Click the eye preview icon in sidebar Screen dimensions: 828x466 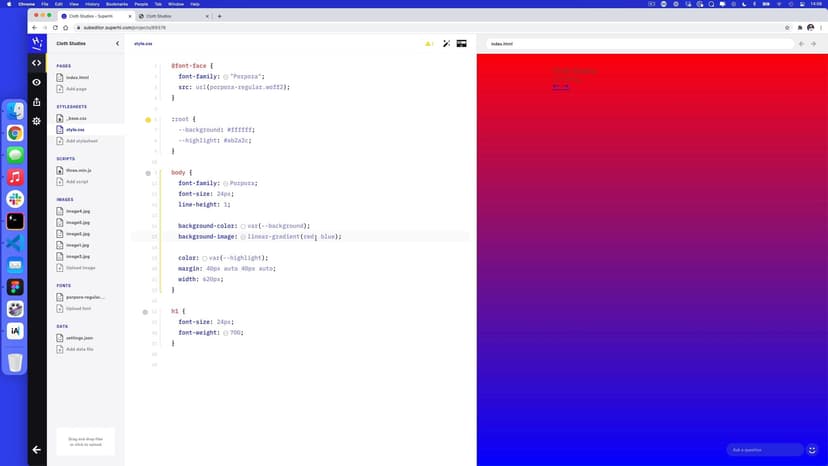pyautogui.click(x=37, y=82)
